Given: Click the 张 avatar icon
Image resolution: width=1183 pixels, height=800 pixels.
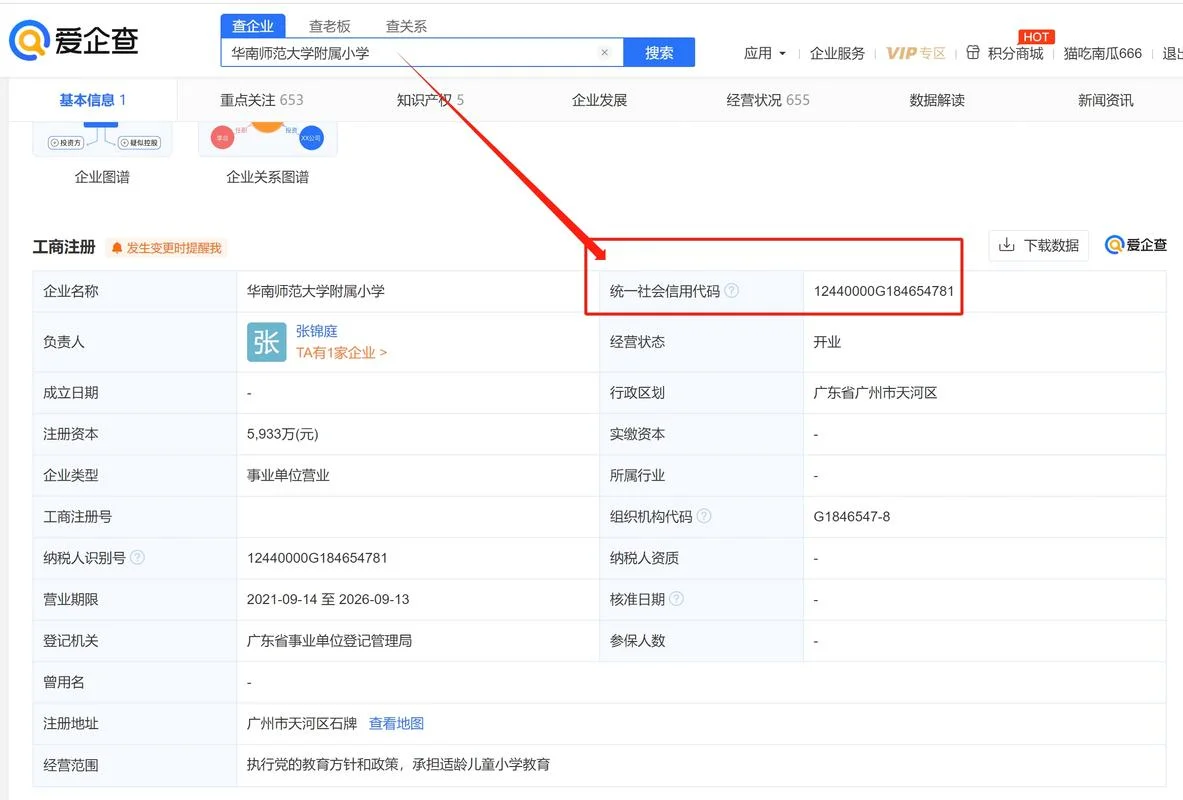Looking at the screenshot, I should point(266,342).
